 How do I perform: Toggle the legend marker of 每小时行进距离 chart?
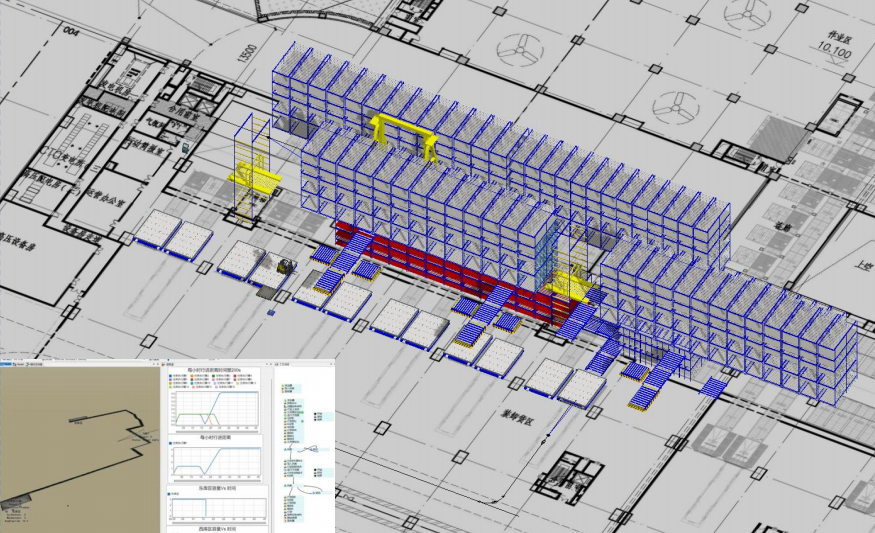[172, 442]
